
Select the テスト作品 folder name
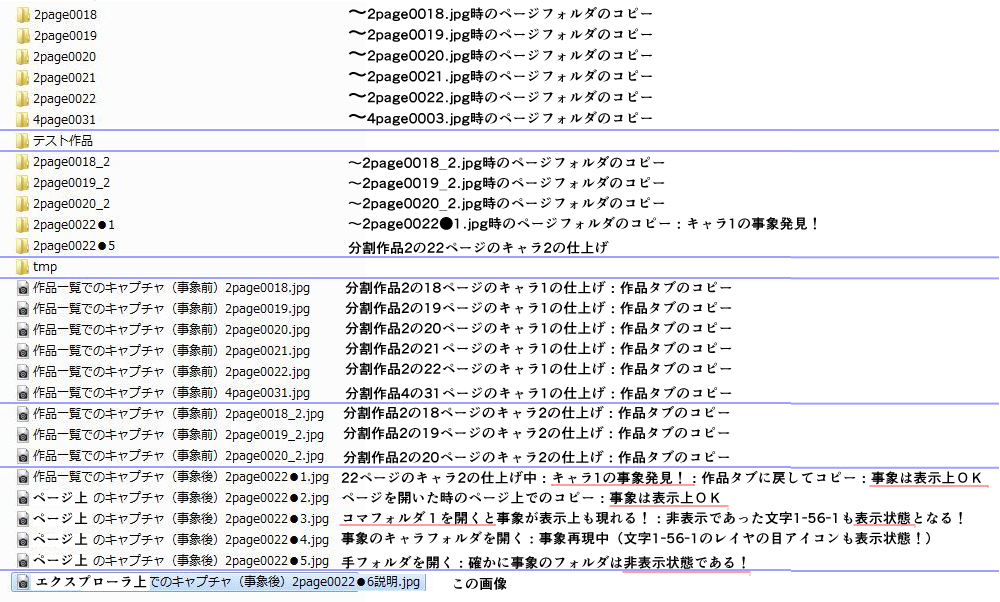coord(62,141)
